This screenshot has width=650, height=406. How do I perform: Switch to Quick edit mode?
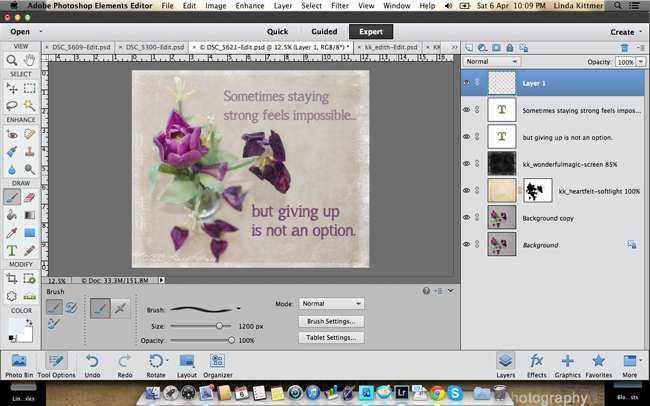277,32
